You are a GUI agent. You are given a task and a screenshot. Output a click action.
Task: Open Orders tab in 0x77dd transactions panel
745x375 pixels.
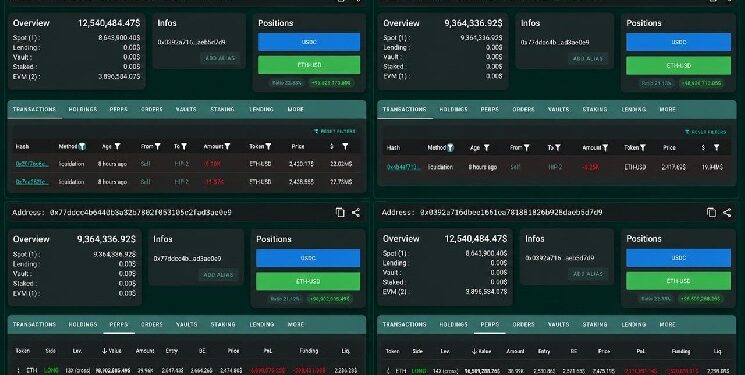click(x=523, y=109)
